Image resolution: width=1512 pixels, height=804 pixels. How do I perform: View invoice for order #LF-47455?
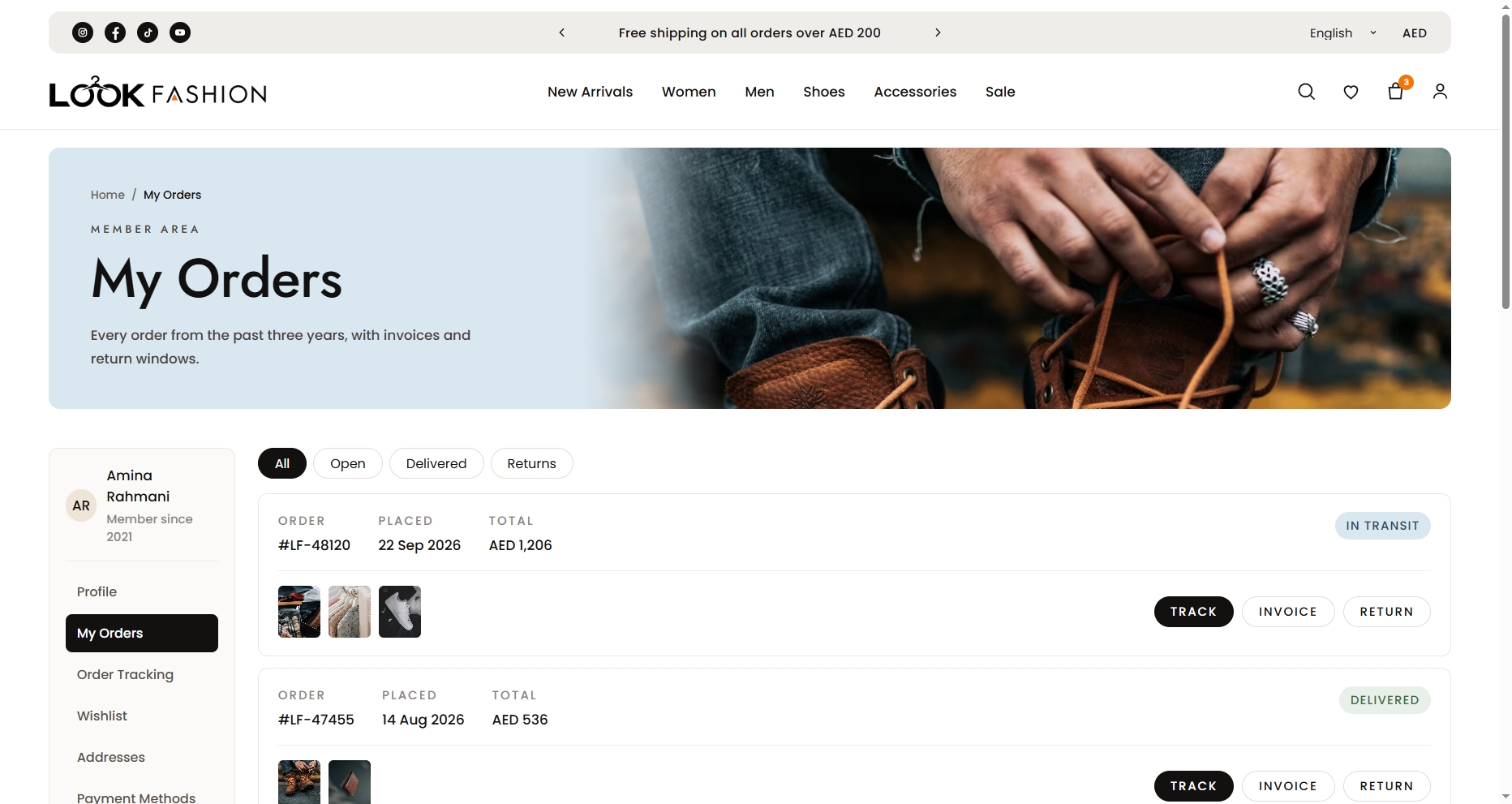(x=1288, y=786)
